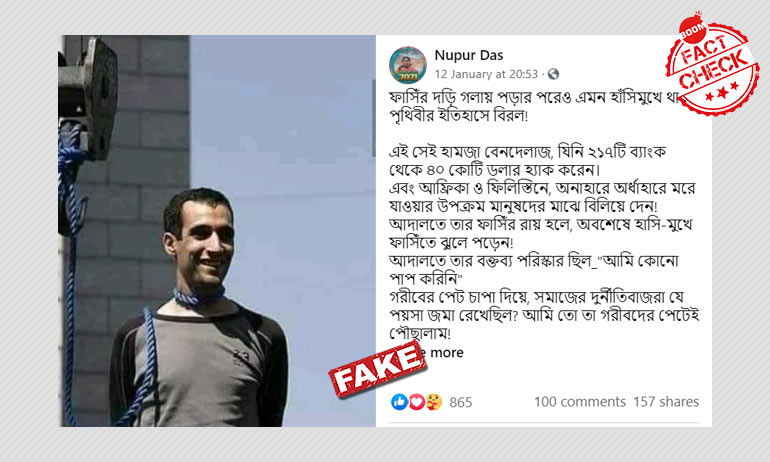This screenshot has width=770, height=462.
Task: Click the quoted Bengali sentence in the post
Action: coord(534,270)
